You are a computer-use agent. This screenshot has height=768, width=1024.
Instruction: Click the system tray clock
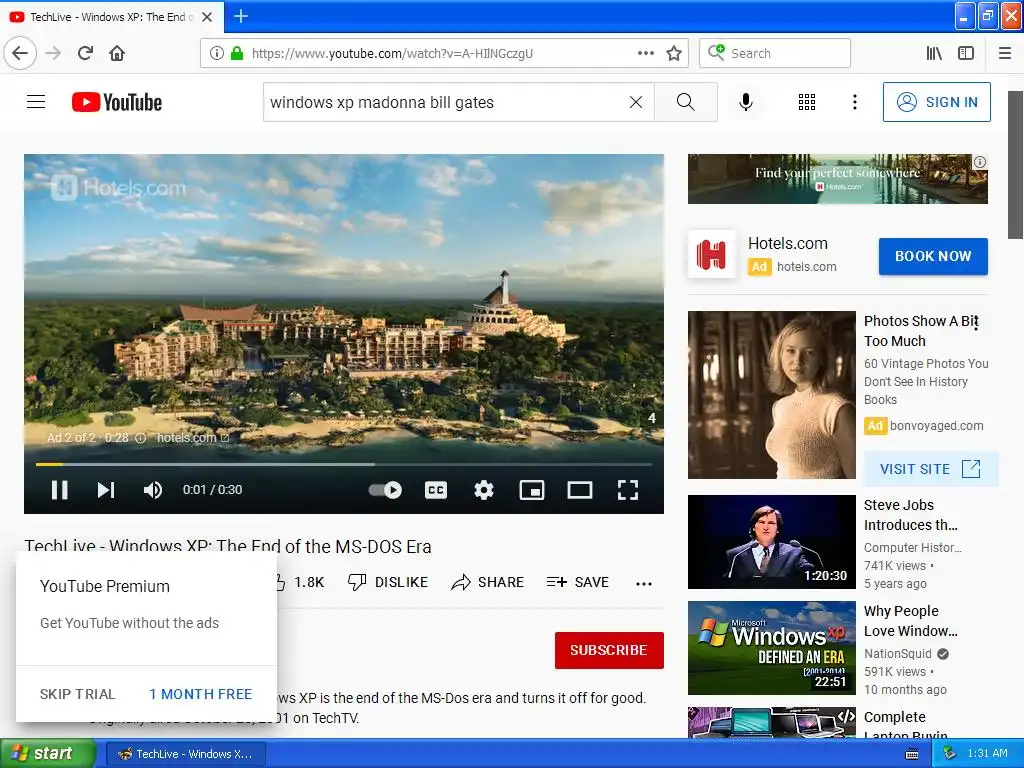click(987, 753)
